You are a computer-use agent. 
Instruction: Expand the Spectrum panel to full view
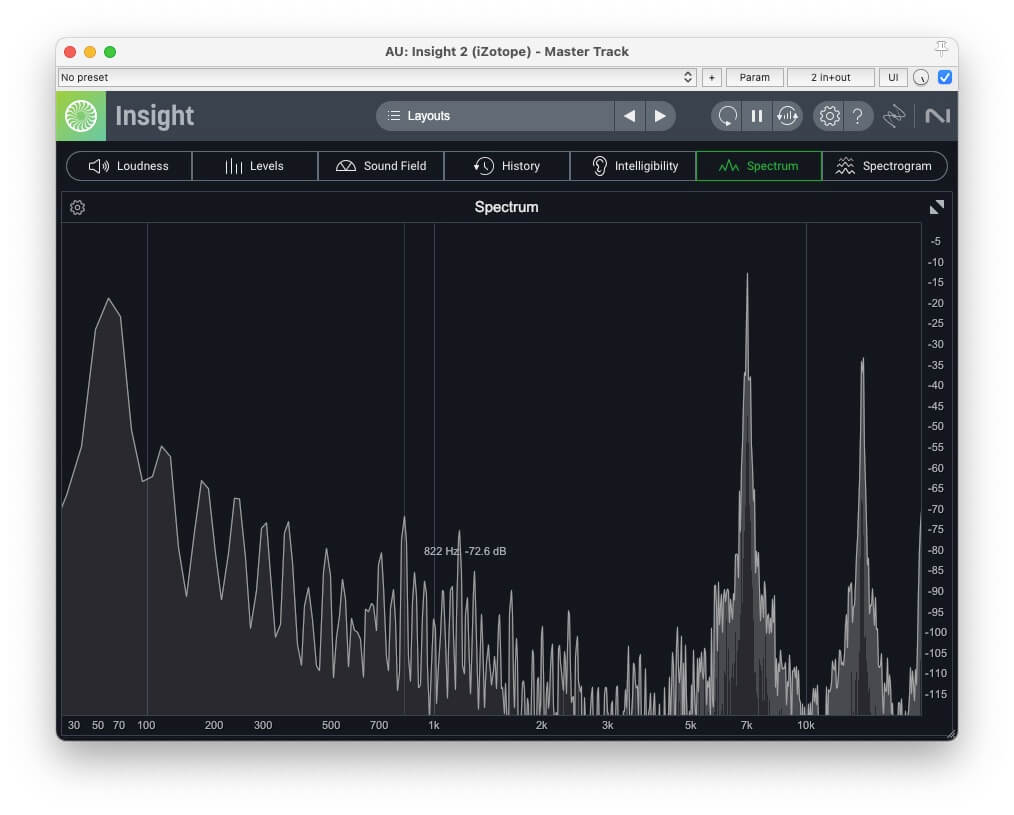point(936,207)
